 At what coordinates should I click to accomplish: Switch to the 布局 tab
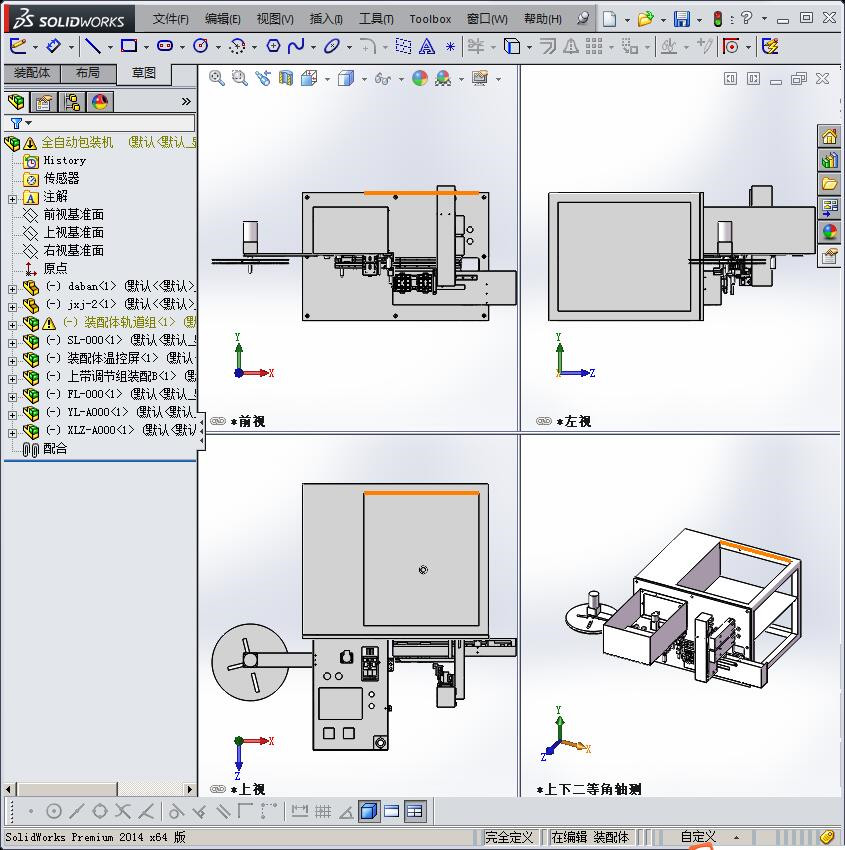click(88, 73)
